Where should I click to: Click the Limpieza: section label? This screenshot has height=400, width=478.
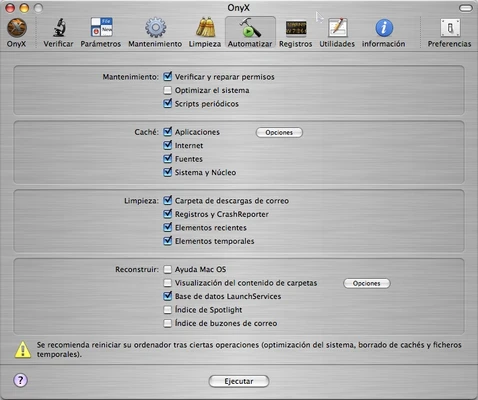pyautogui.click(x=141, y=201)
